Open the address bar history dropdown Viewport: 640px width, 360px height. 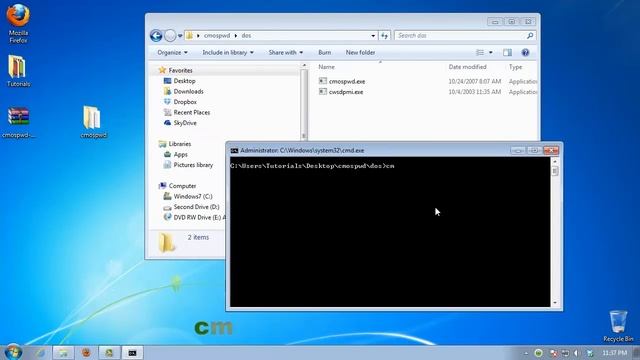(x=373, y=36)
